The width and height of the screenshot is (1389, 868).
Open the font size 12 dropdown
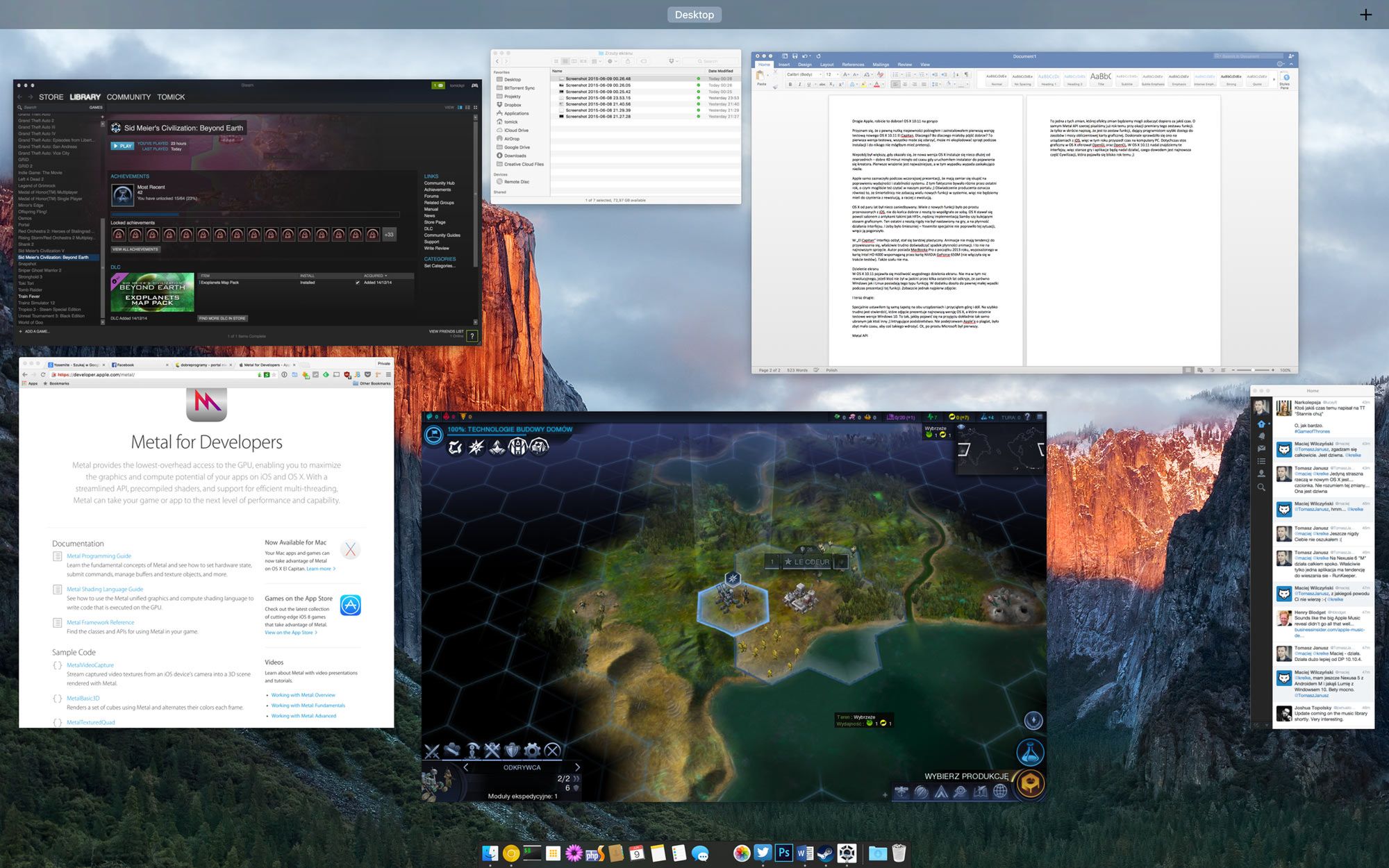(838, 74)
